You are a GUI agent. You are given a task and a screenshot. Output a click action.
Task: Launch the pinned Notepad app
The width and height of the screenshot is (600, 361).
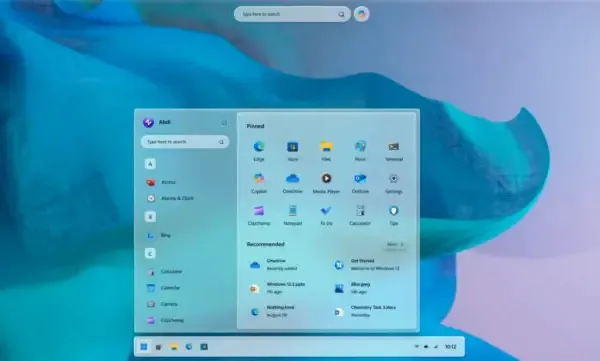coord(293,215)
